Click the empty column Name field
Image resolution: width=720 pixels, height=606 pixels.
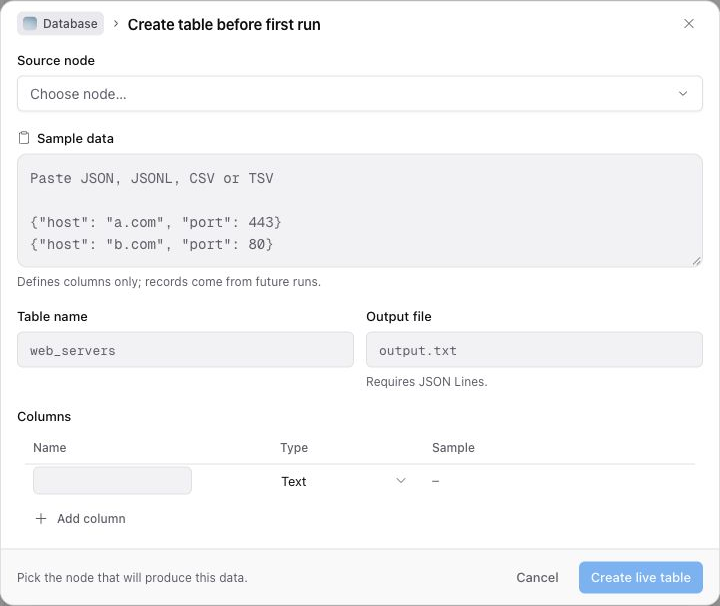tap(112, 481)
